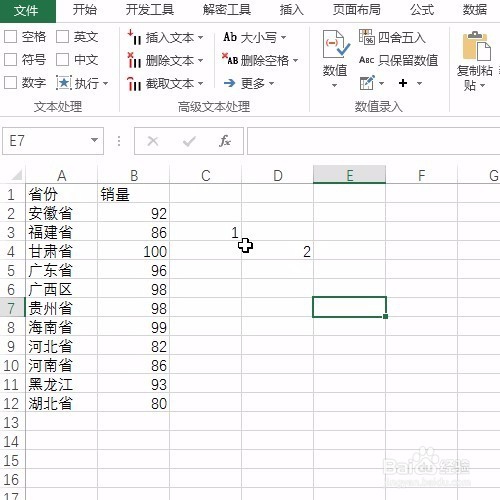Select the cell with value 100
Viewport: 500px width, 500px height.
[134, 251]
